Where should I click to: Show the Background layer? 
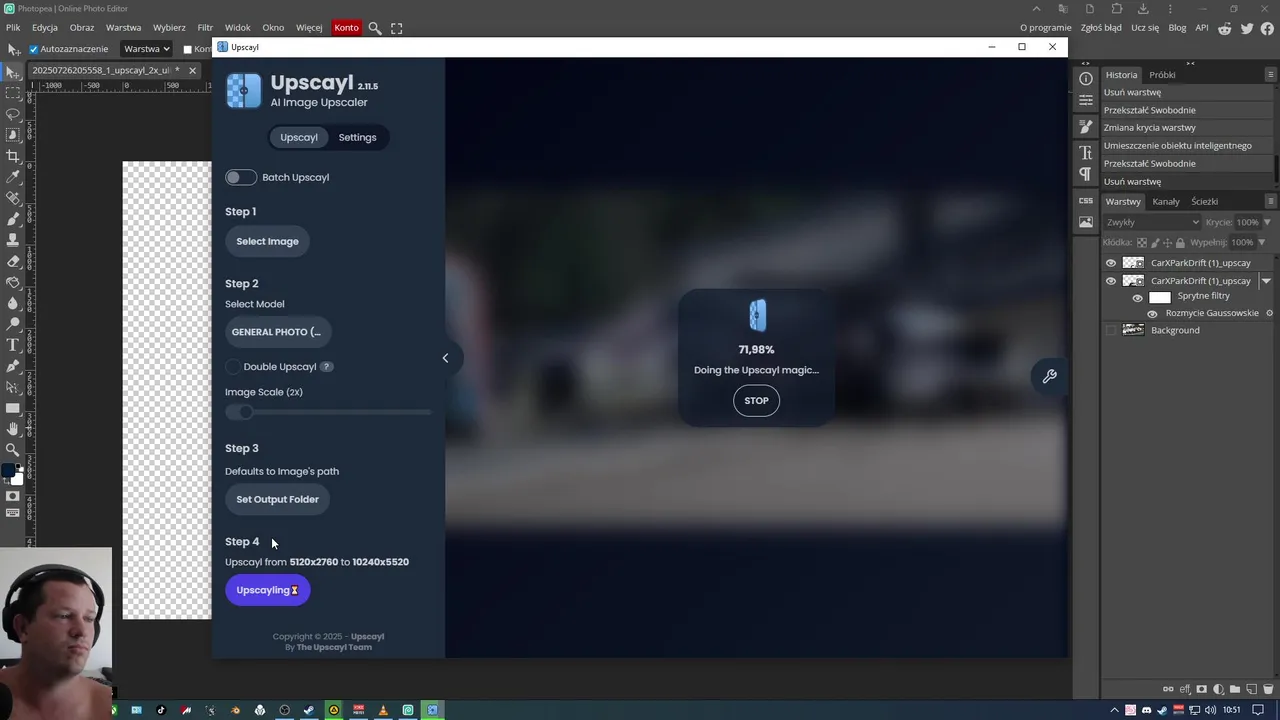pos(1111,330)
